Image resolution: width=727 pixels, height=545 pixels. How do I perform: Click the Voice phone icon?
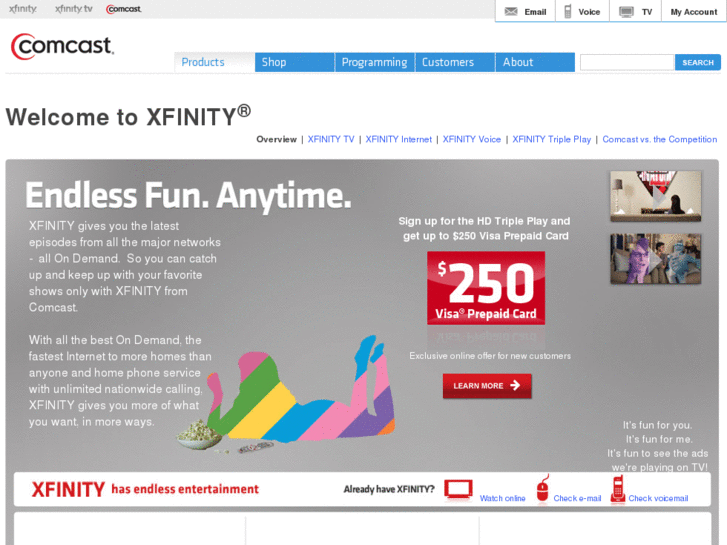tap(568, 12)
